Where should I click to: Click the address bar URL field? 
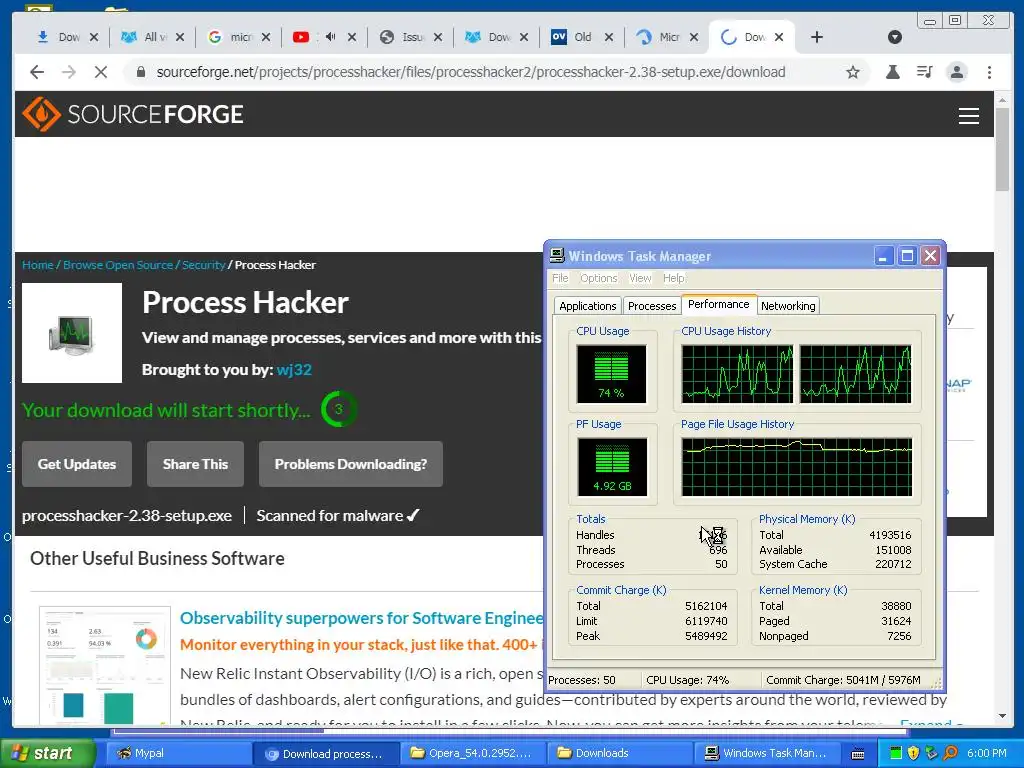470,72
